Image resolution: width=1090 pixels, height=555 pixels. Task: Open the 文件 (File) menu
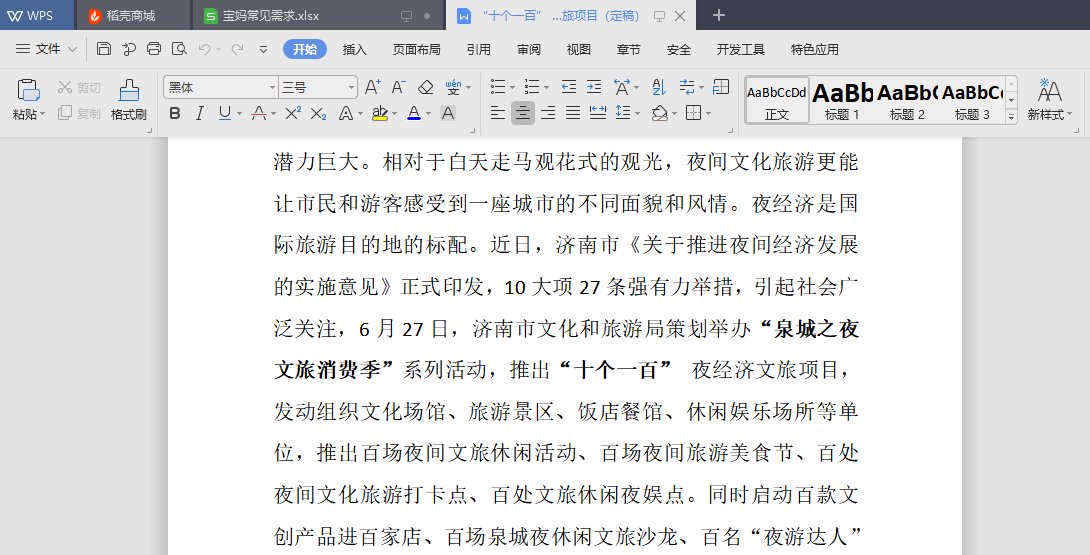coord(47,49)
